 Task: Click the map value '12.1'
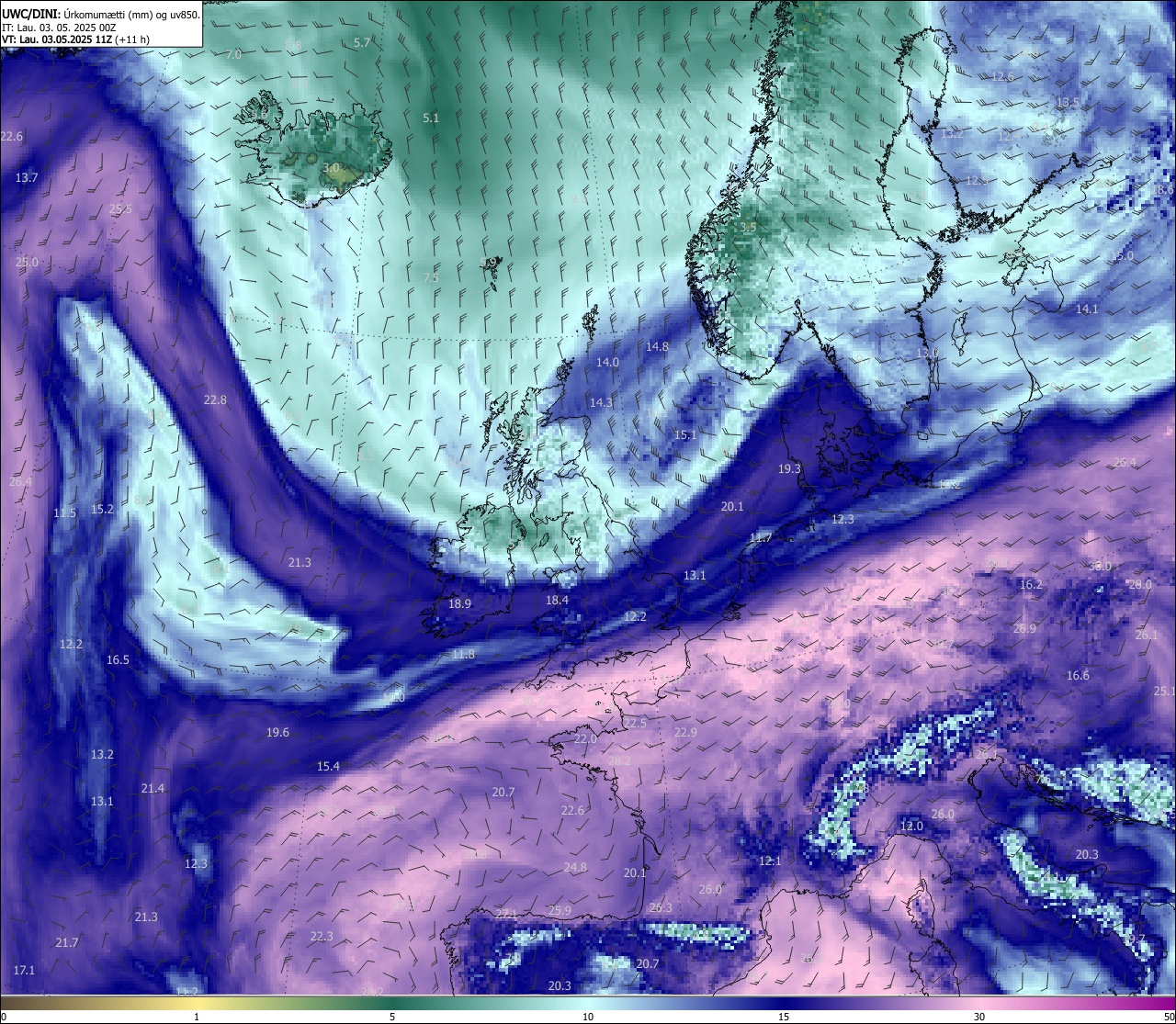(x=770, y=861)
